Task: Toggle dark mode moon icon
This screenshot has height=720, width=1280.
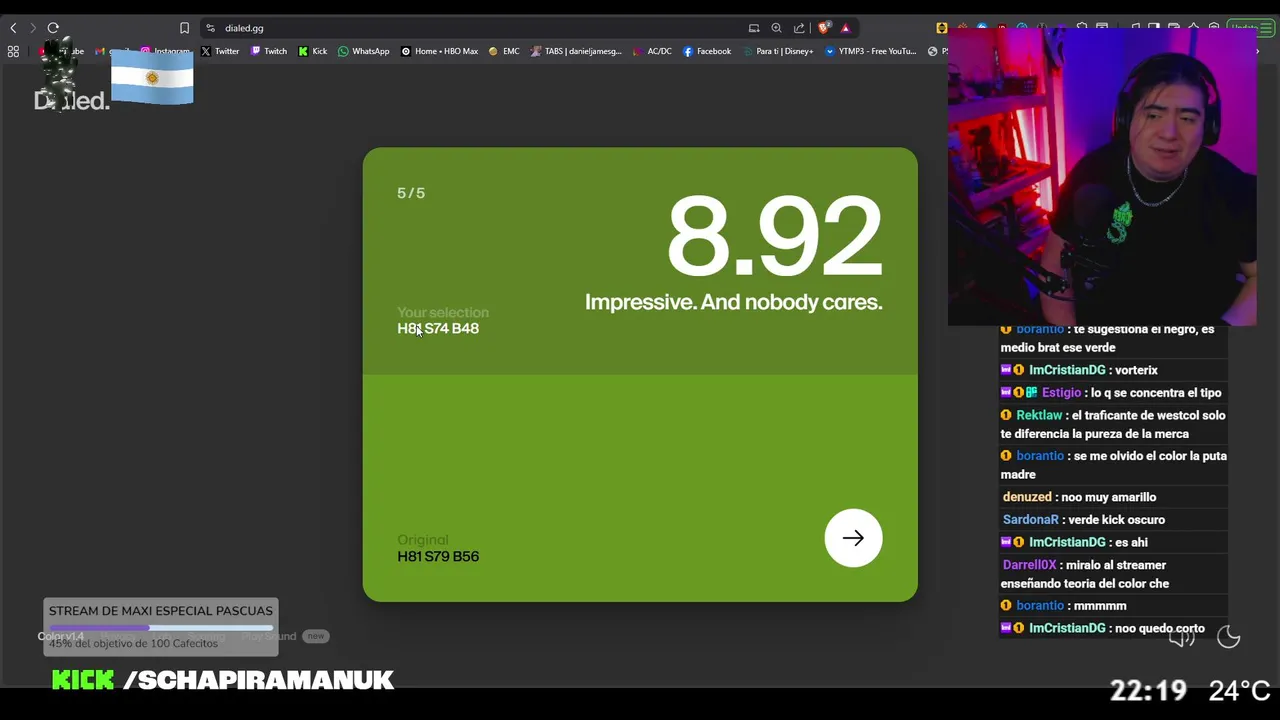Action: point(1228,637)
